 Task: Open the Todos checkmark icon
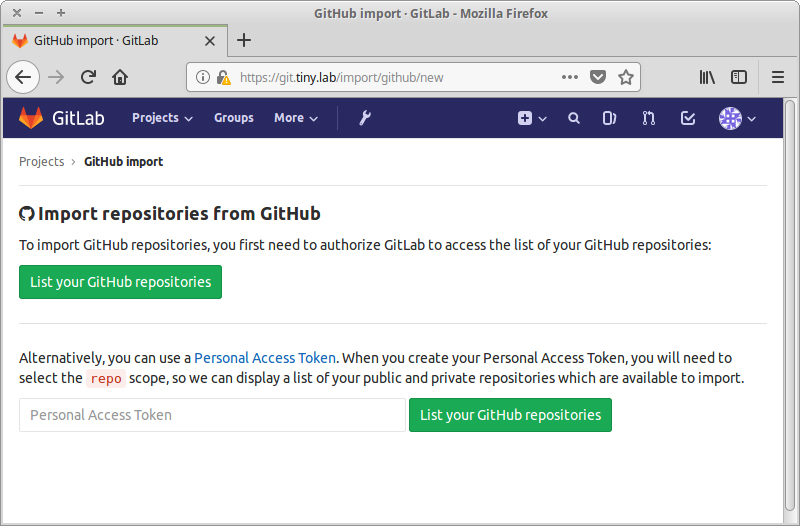click(x=688, y=118)
